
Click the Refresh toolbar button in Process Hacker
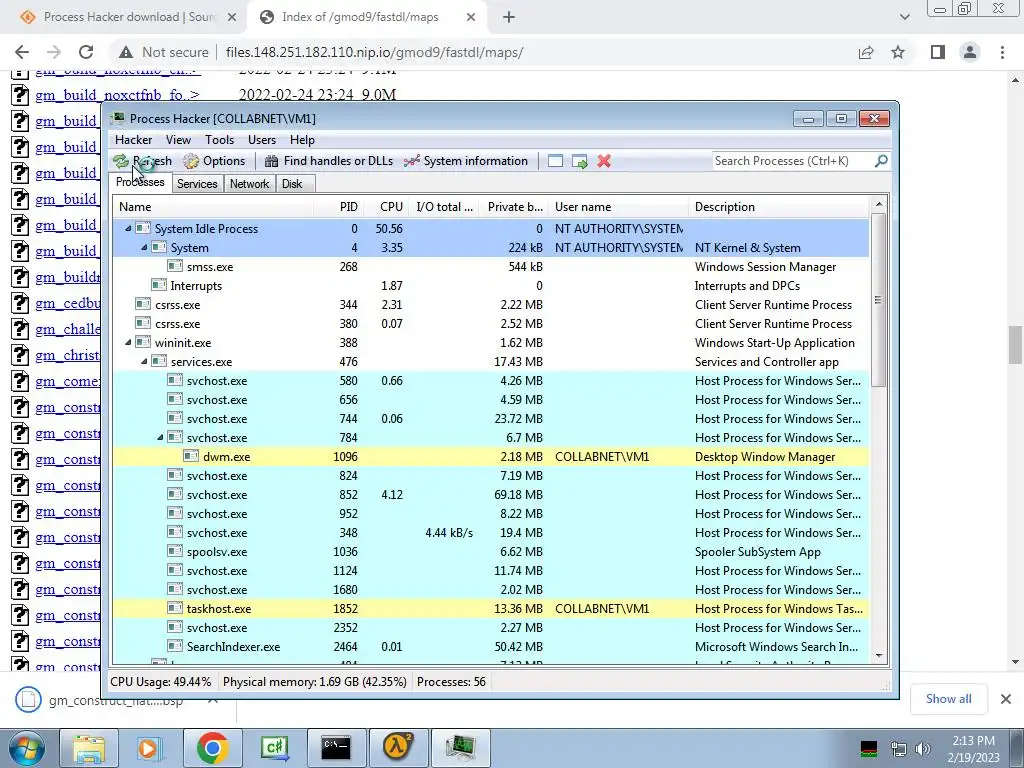(x=142, y=161)
